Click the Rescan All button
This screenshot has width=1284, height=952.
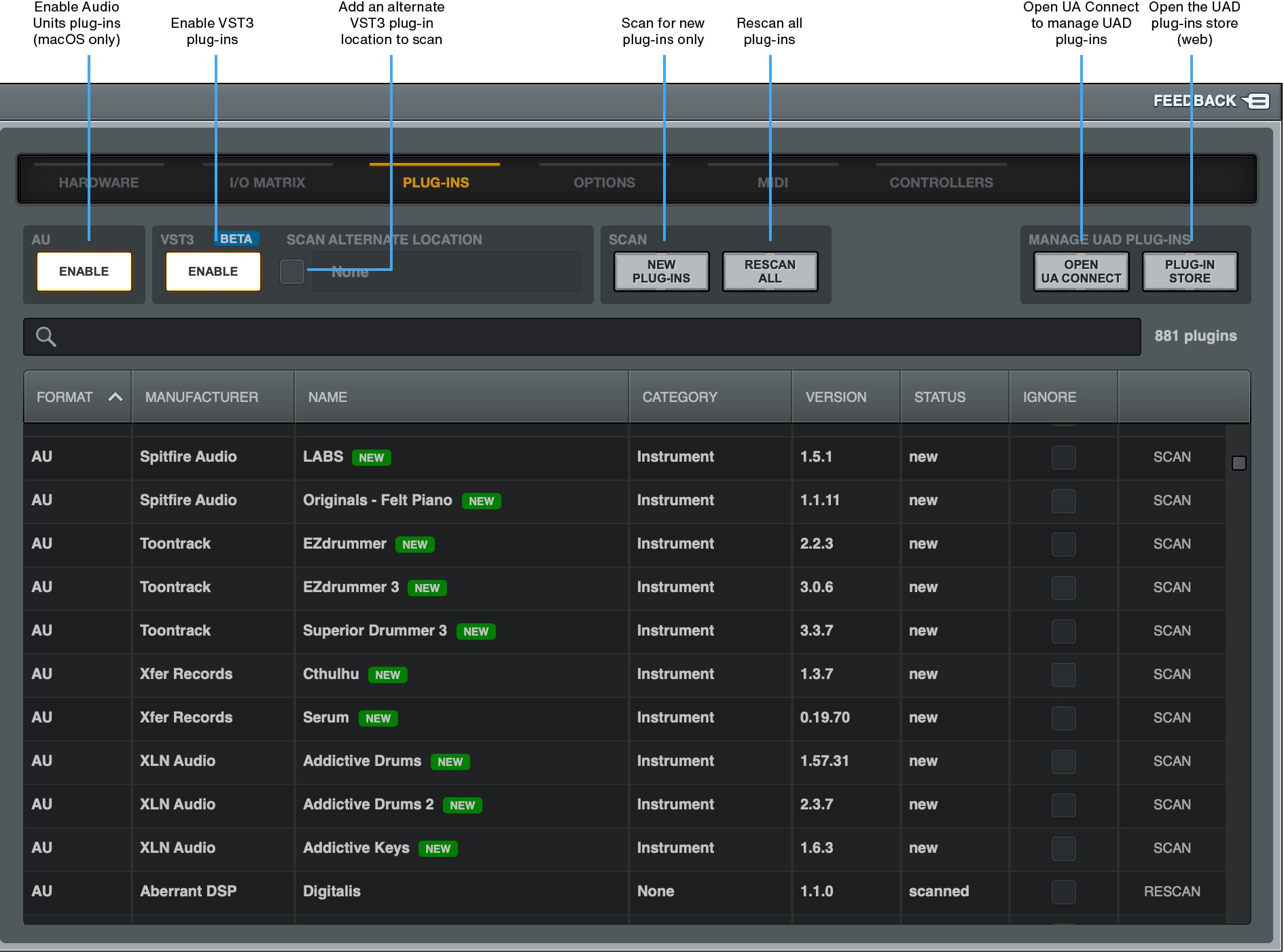tap(770, 272)
